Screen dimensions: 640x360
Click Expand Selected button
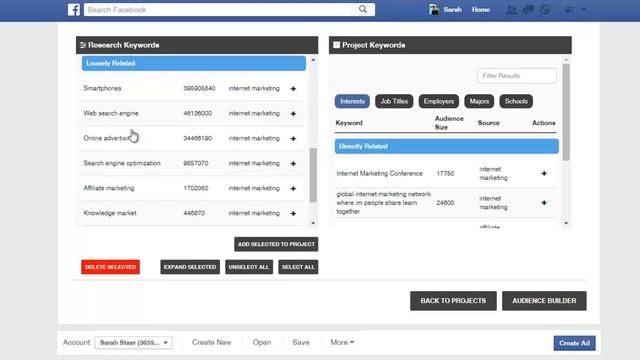point(190,267)
